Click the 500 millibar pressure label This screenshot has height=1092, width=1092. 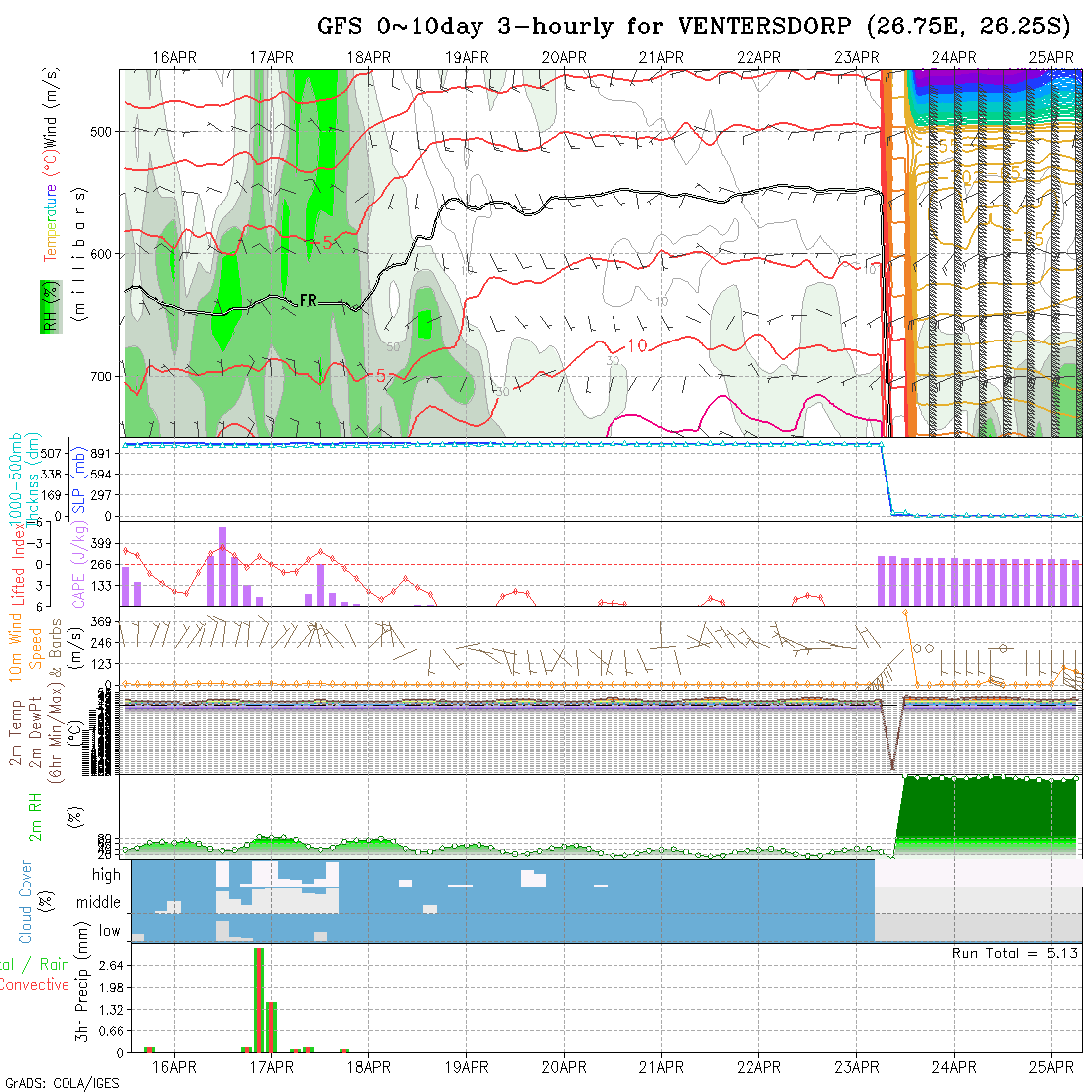tap(101, 132)
